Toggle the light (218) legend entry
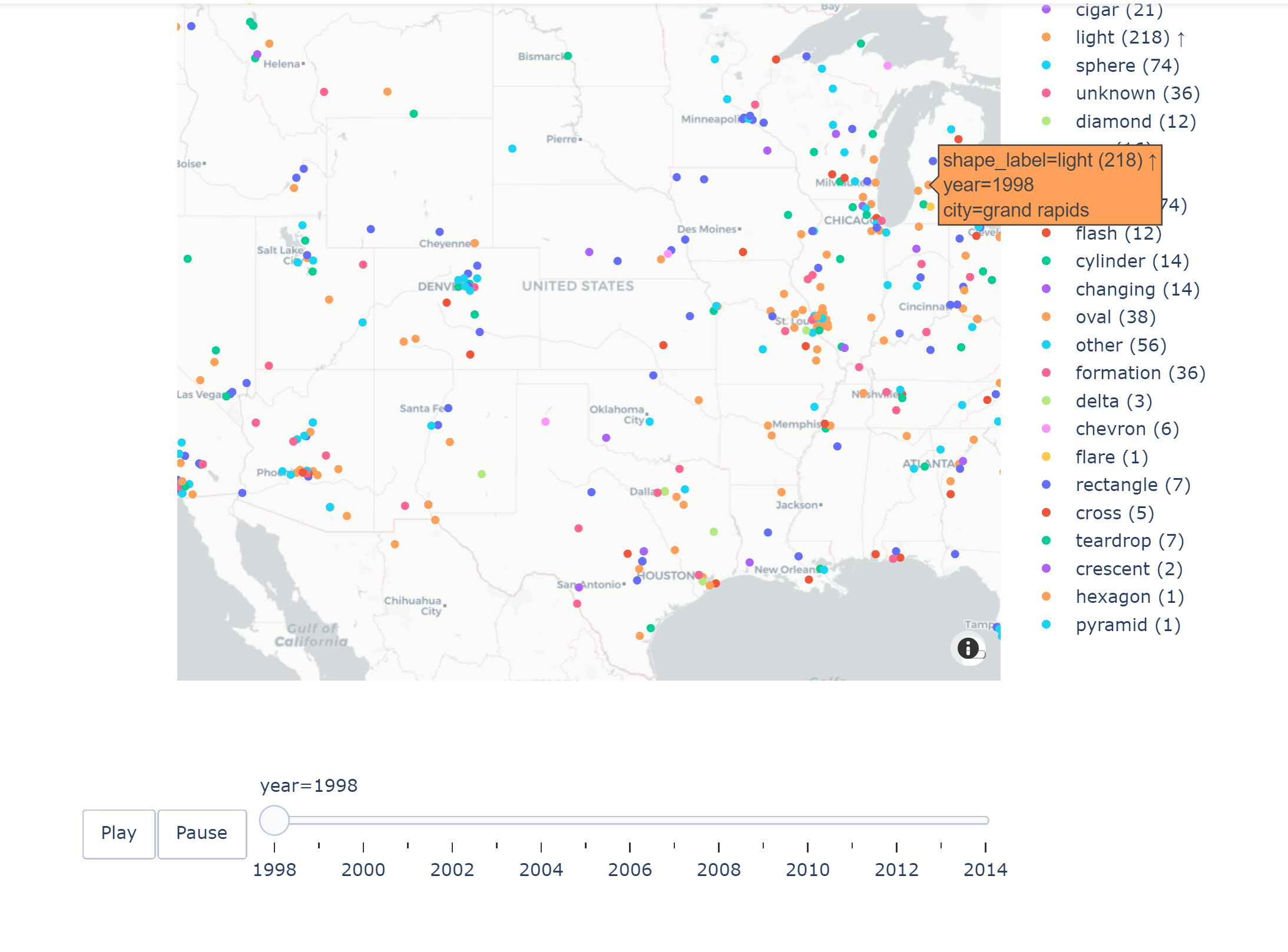The image size is (1288, 952). 1122,37
